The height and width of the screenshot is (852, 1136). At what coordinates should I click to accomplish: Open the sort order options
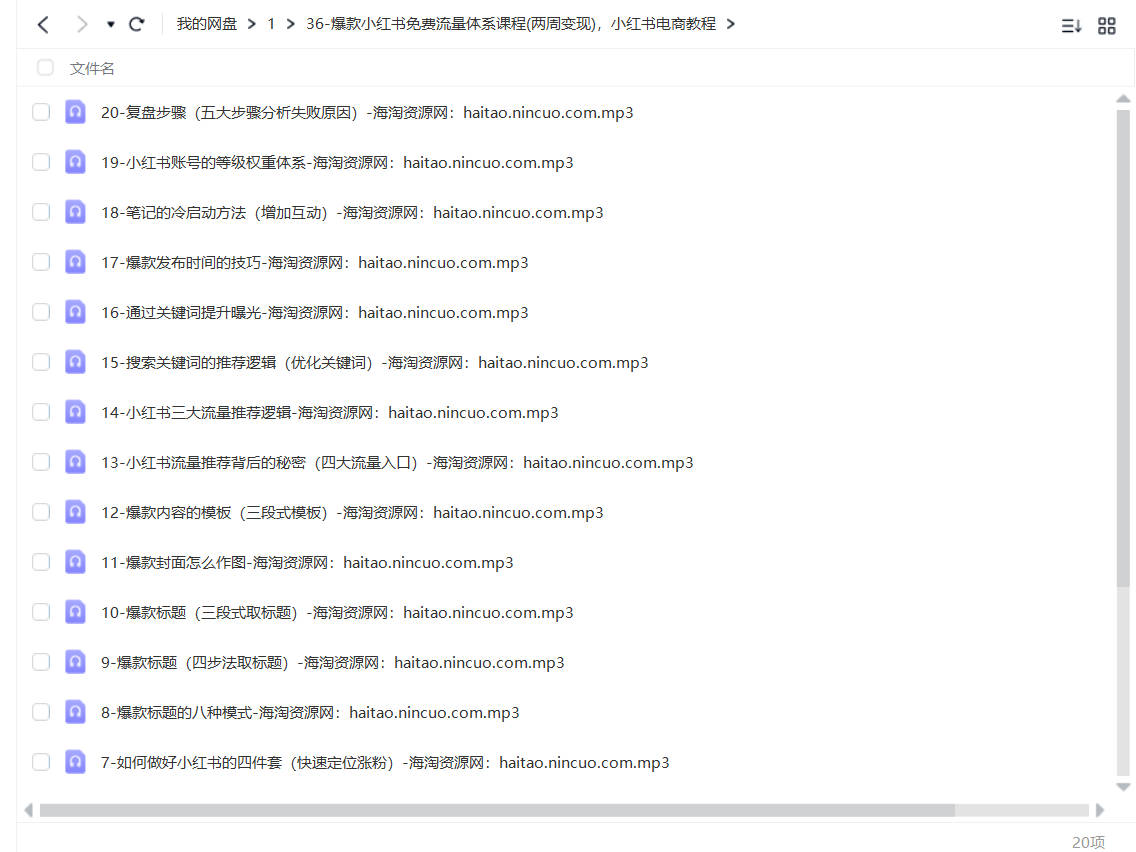coord(1072,26)
